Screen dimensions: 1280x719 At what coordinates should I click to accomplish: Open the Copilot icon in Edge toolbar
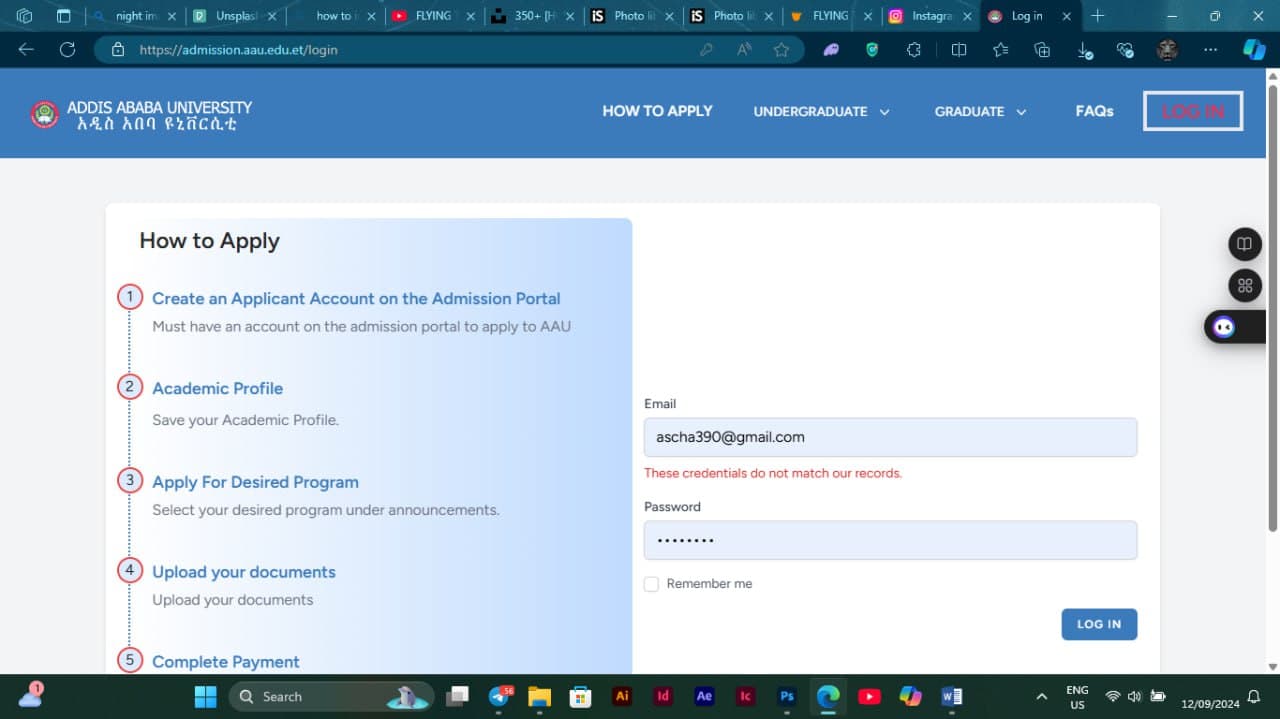click(x=1254, y=50)
